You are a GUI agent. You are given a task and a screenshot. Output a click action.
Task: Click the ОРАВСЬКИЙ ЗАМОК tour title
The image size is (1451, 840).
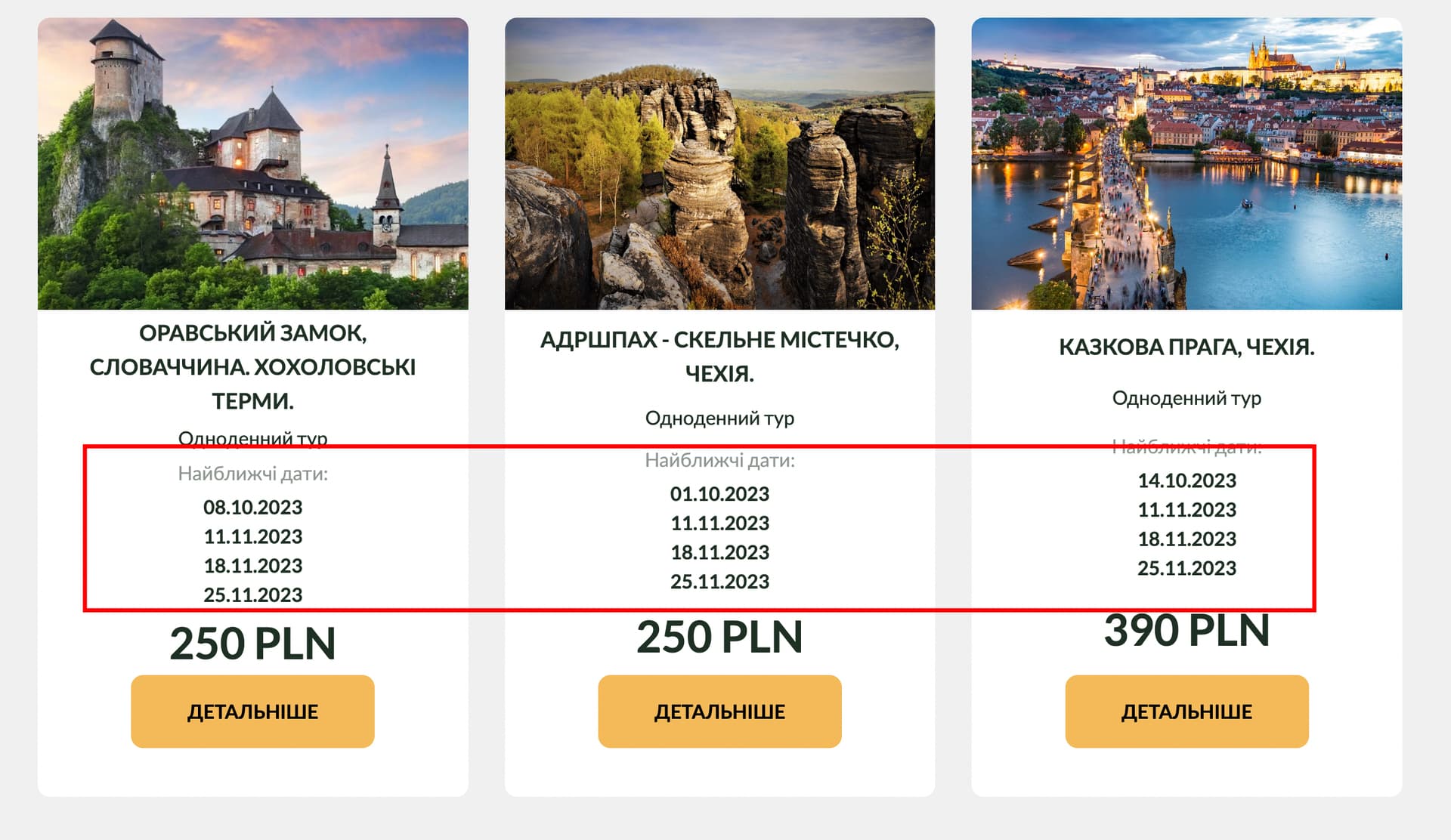(x=252, y=366)
